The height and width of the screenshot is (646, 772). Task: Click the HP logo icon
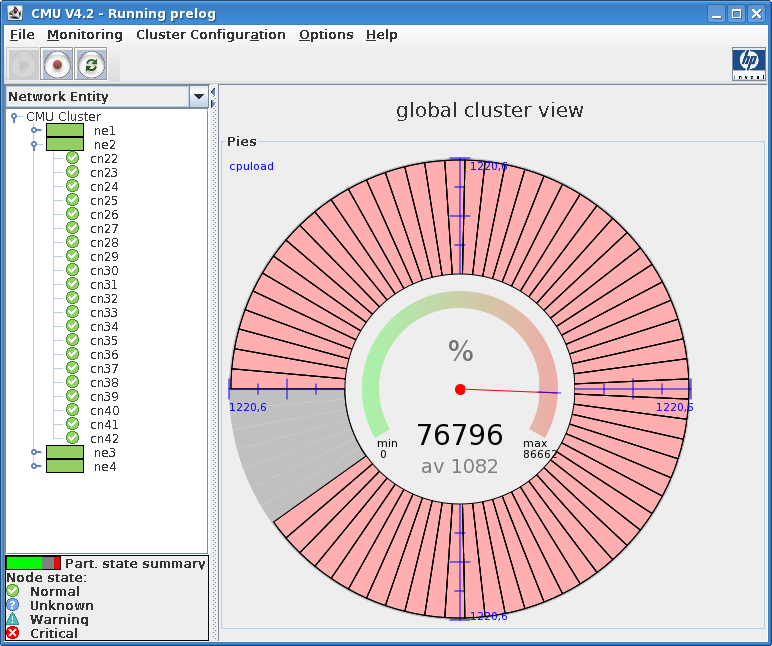point(749,64)
